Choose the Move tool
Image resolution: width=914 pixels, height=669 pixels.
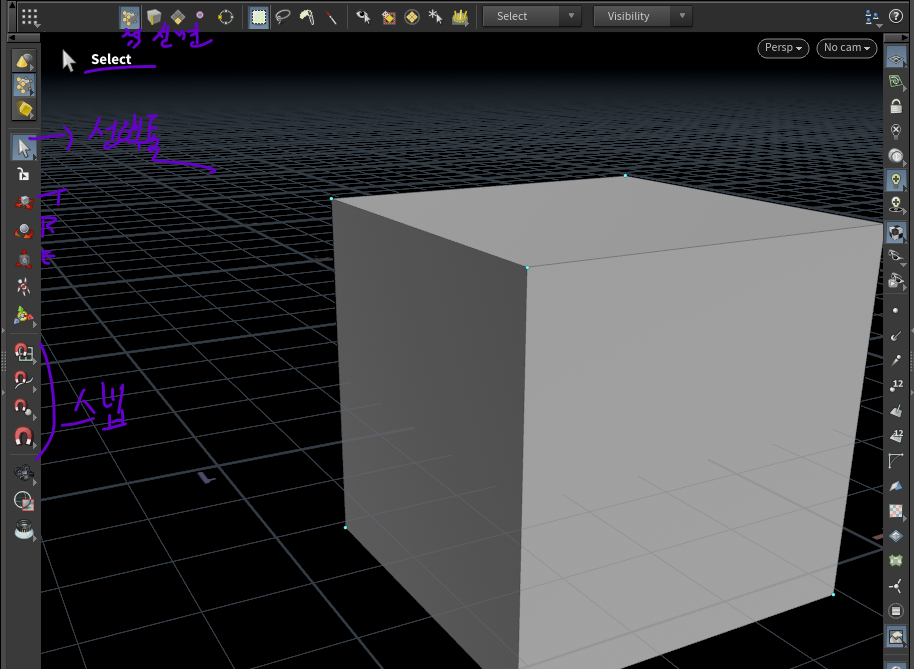pyautogui.click(x=23, y=202)
